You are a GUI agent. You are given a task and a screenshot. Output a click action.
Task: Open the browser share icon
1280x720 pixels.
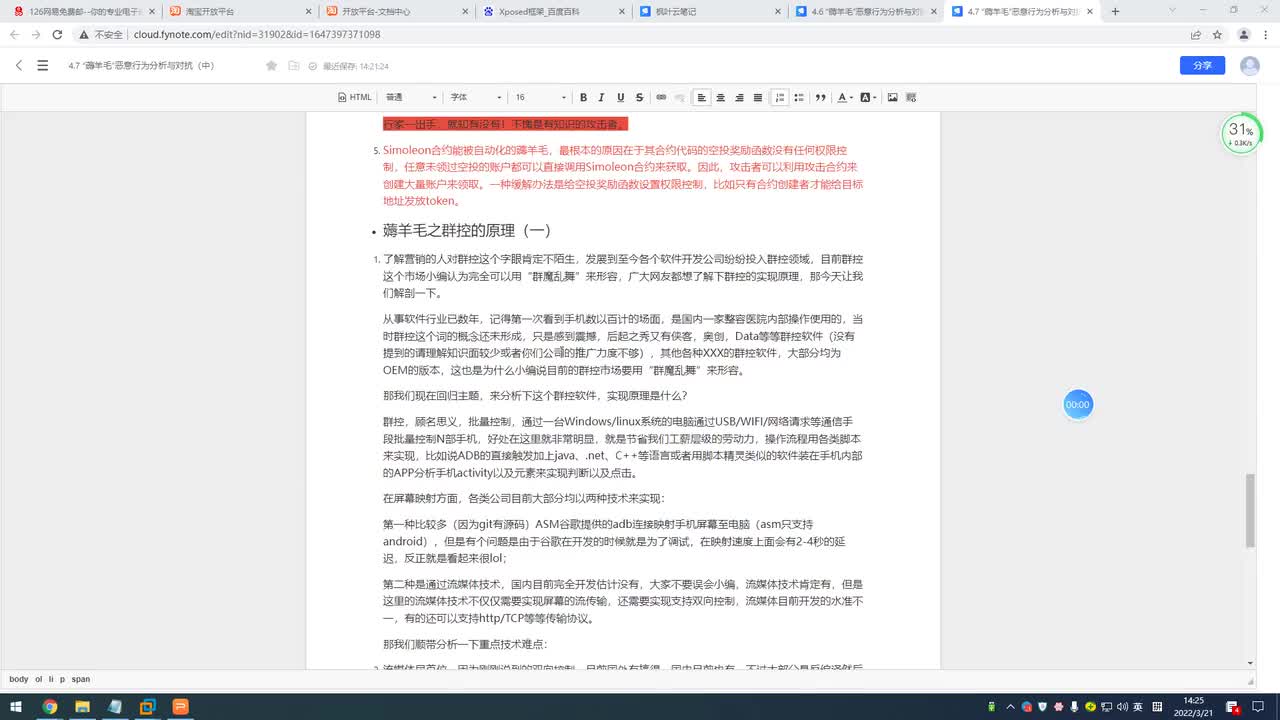pyautogui.click(x=1196, y=34)
